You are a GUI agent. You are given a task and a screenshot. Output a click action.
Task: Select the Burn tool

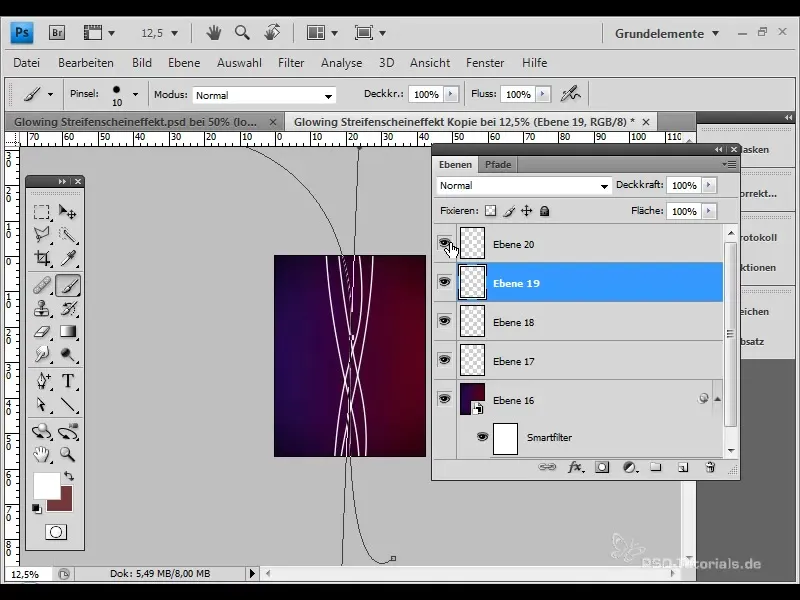tap(67, 354)
